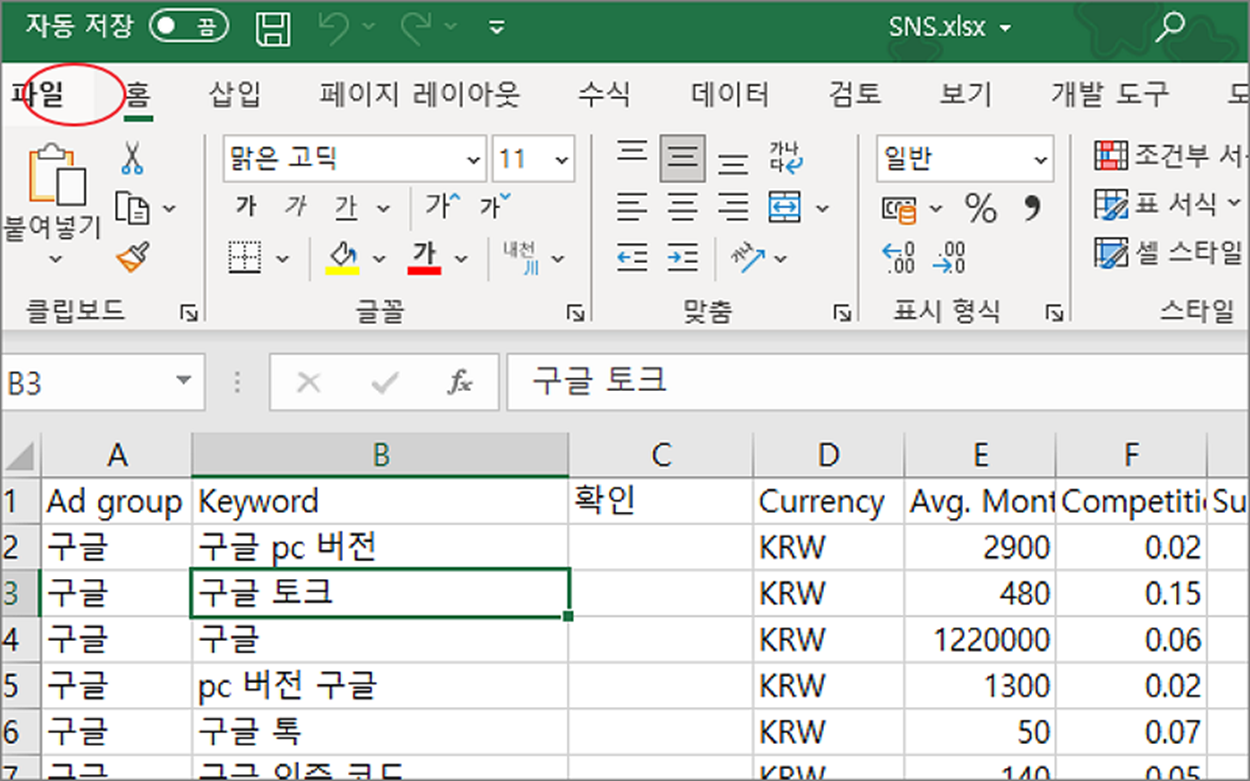Click Center align icon
1250x781 pixels.
tap(683, 208)
